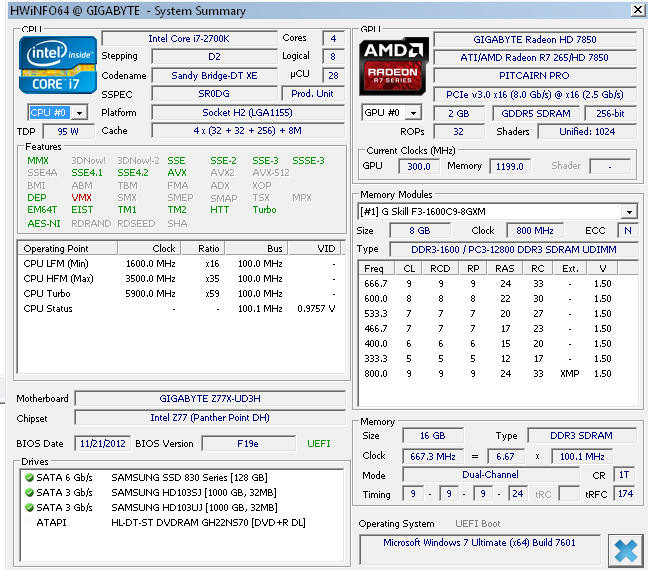Click the Prod. Unit button
Viewport: 648px width, 570px height.
[x=312, y=94]
